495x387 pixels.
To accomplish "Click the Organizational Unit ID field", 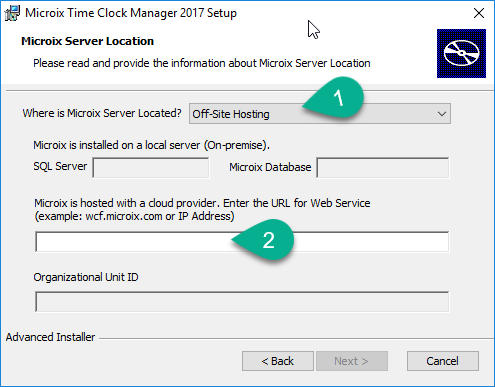I will (242, 302).
